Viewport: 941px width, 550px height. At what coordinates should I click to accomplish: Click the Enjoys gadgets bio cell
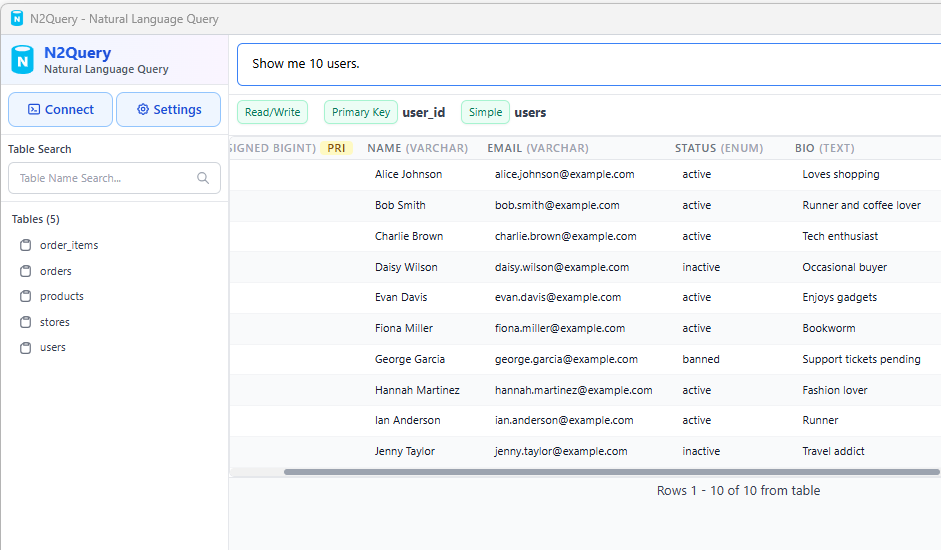click(840, 297)
